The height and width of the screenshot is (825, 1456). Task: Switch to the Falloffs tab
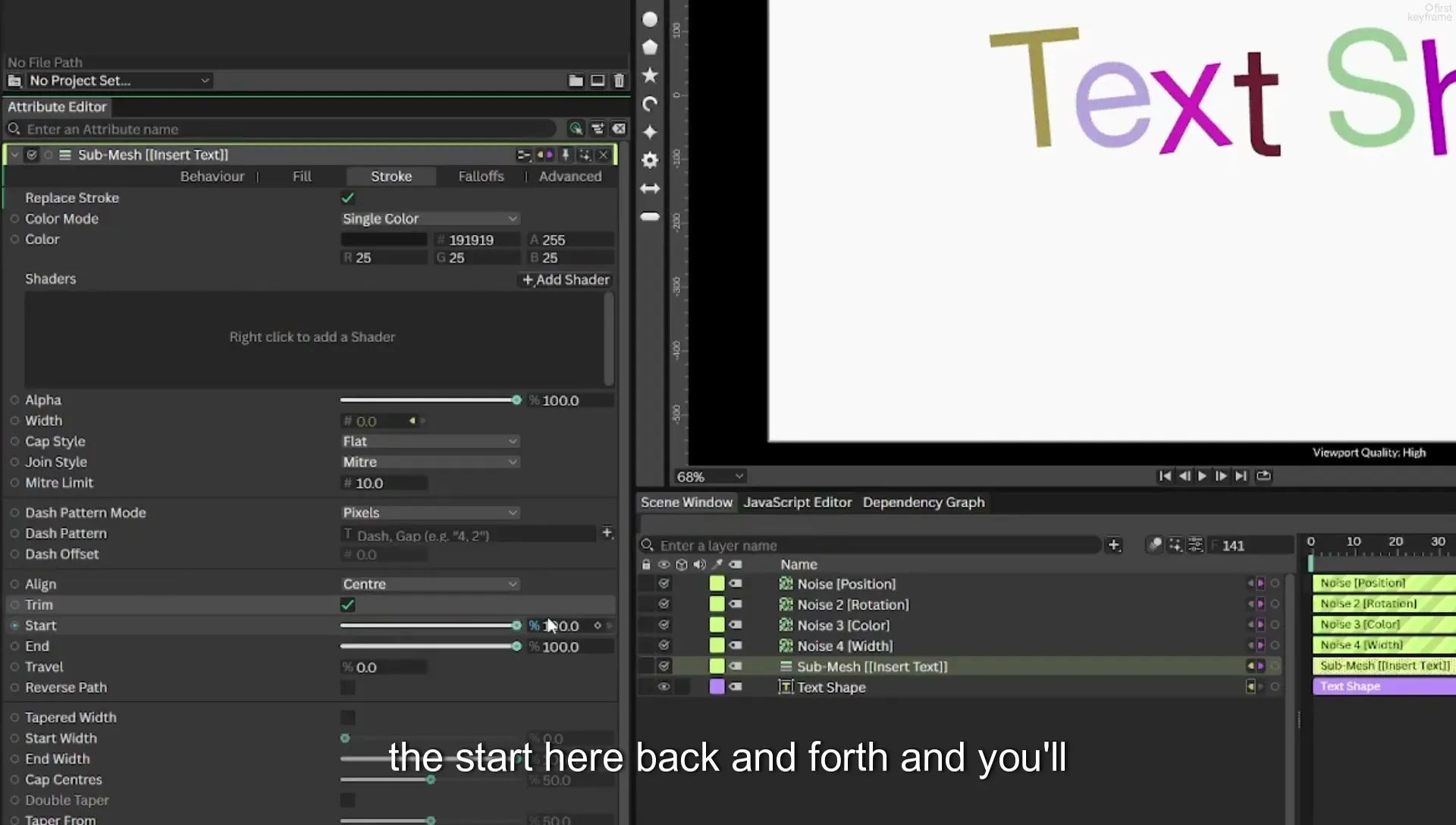(481, 176)
